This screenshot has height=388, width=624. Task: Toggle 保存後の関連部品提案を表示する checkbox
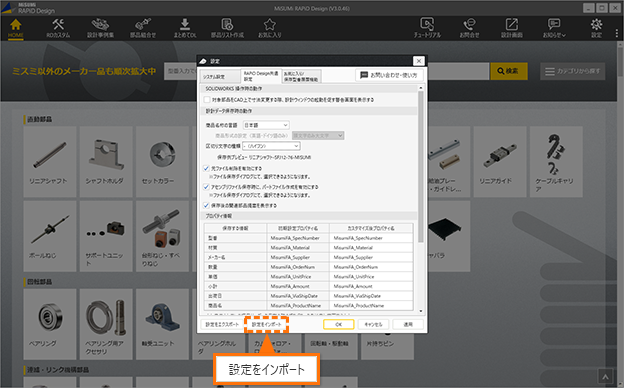(206, 205)
